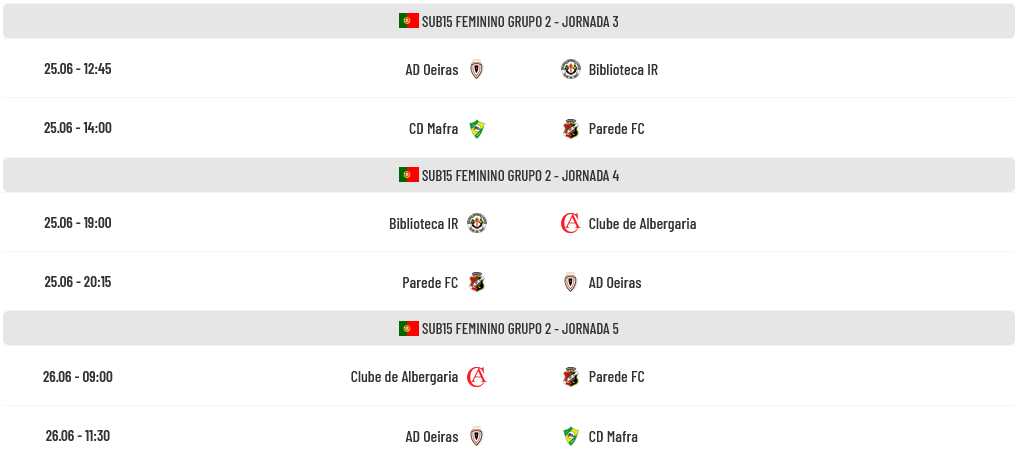Open match scheduled 26.06 - 09:00
This screenshot has height=461, width=1018.
(509, 377)
